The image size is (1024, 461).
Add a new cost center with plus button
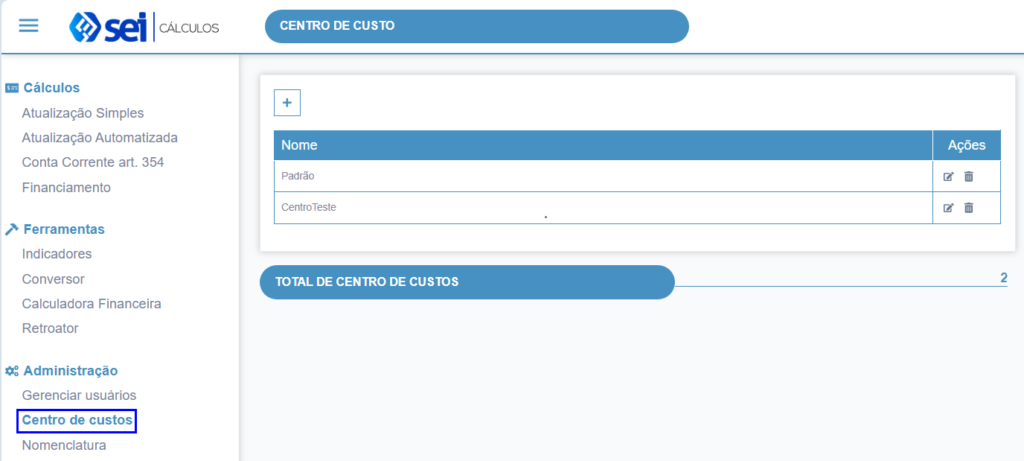point(287,102)
